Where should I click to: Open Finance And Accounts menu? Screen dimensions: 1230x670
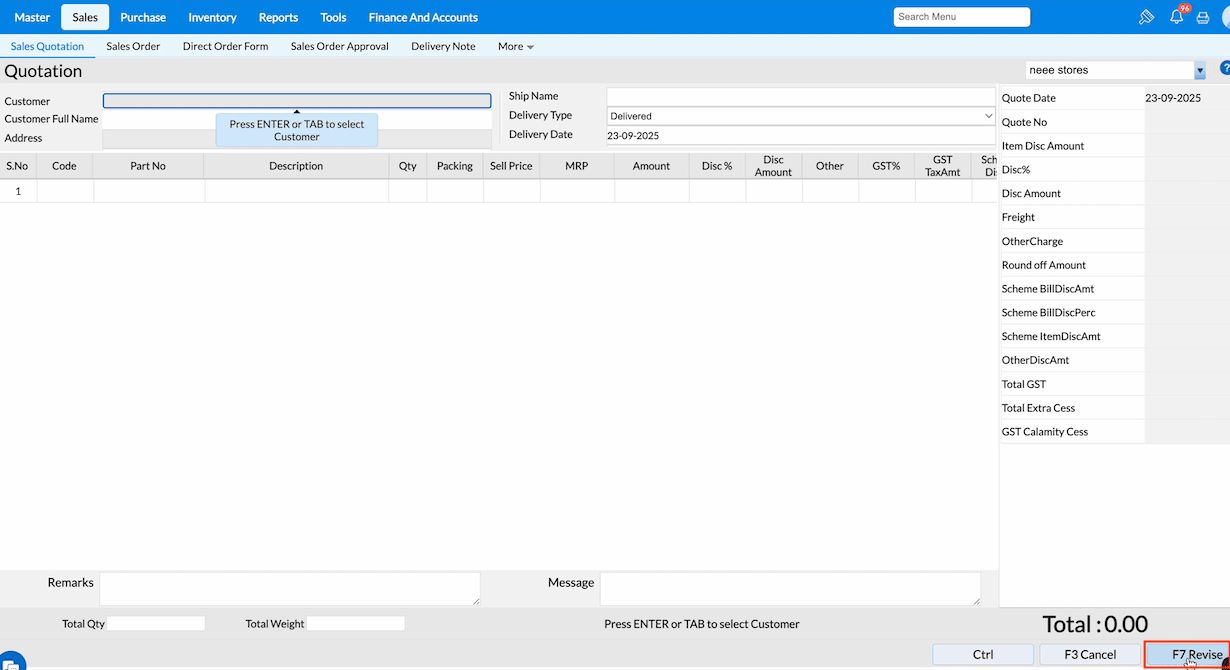(x=423, y=17)
